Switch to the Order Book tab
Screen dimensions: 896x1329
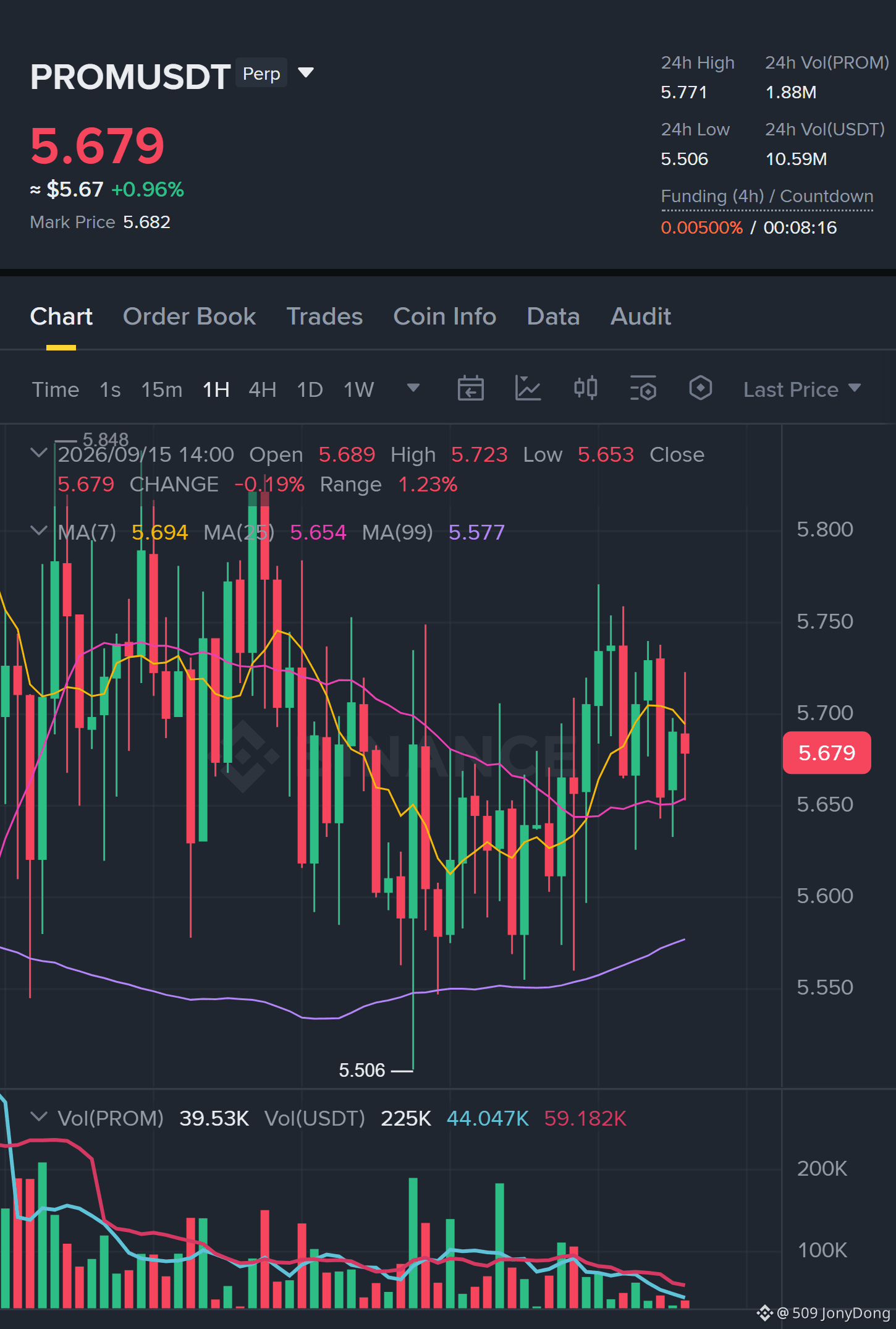tap(189, 316)
